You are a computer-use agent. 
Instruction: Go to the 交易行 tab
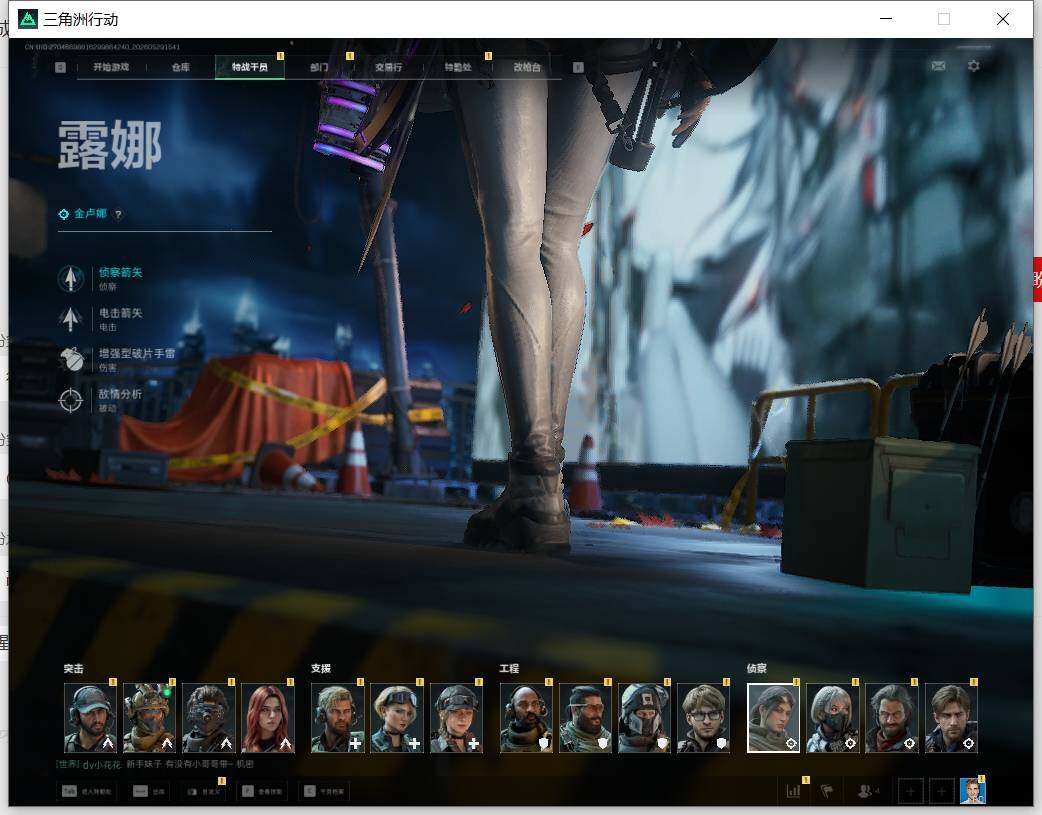pyautogui.click(x=388, y=67)
